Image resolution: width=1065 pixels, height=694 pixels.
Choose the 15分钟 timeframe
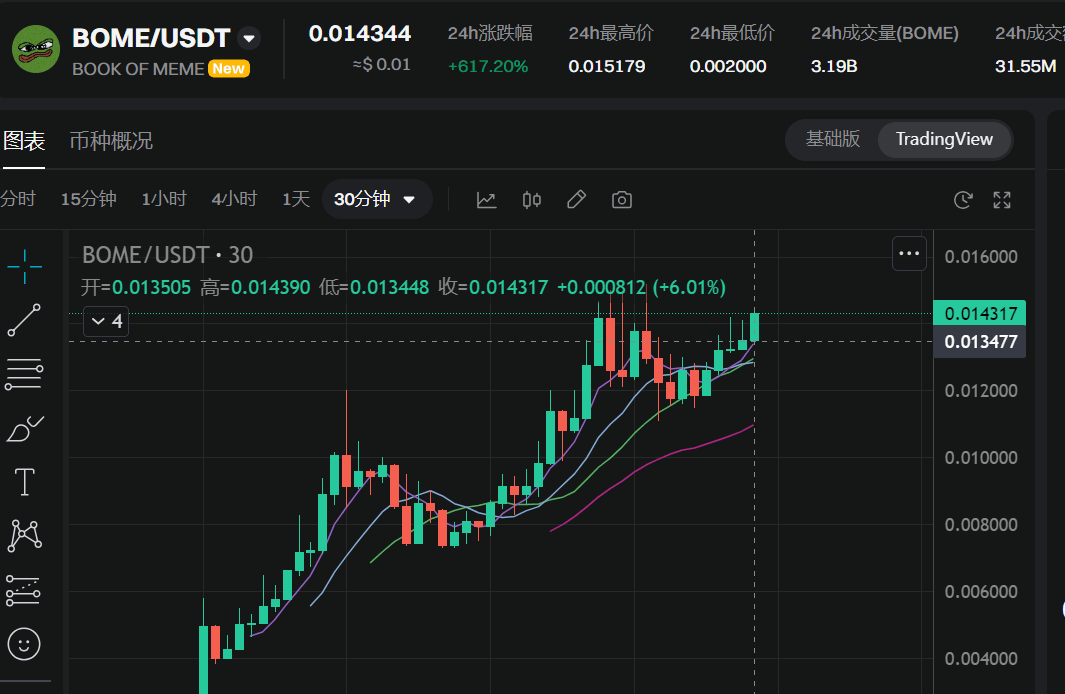(89, 199)
